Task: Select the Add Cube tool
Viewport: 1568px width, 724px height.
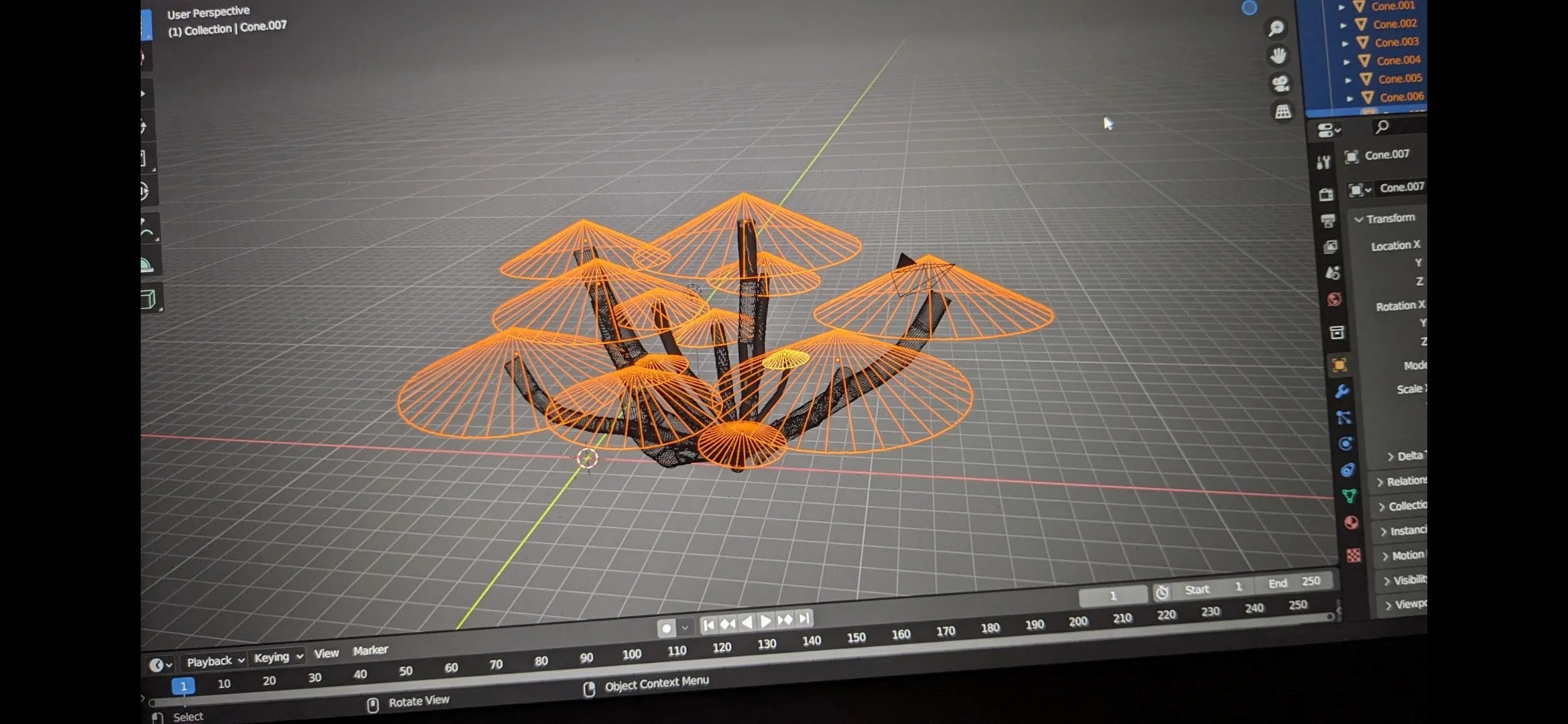Action: pyautogui.click(x=148, y=299)
